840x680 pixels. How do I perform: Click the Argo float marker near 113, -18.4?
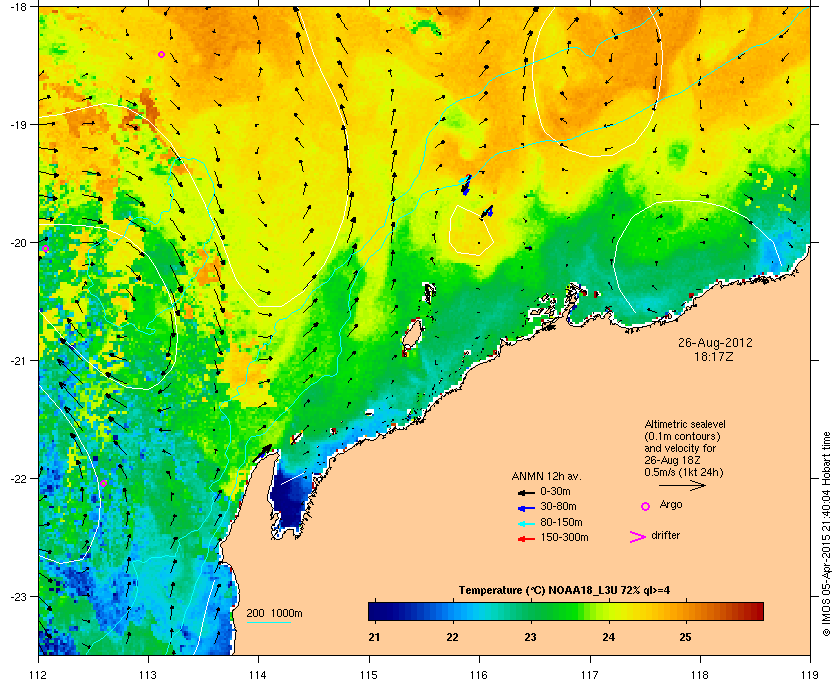coord(161,54)
